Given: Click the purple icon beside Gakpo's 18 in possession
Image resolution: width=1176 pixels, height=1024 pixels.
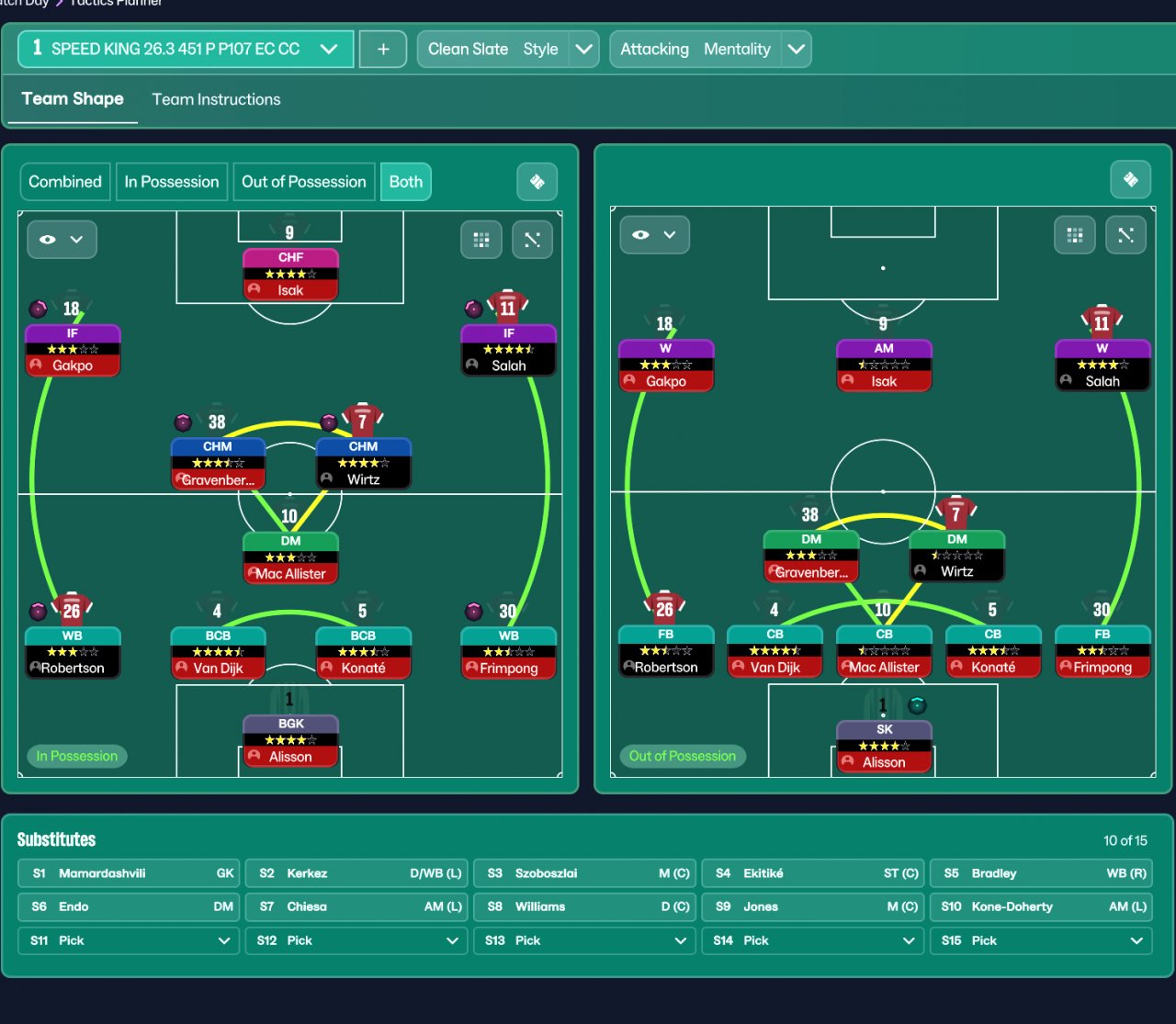Looking at the screenshot, I should coord(38,309).
